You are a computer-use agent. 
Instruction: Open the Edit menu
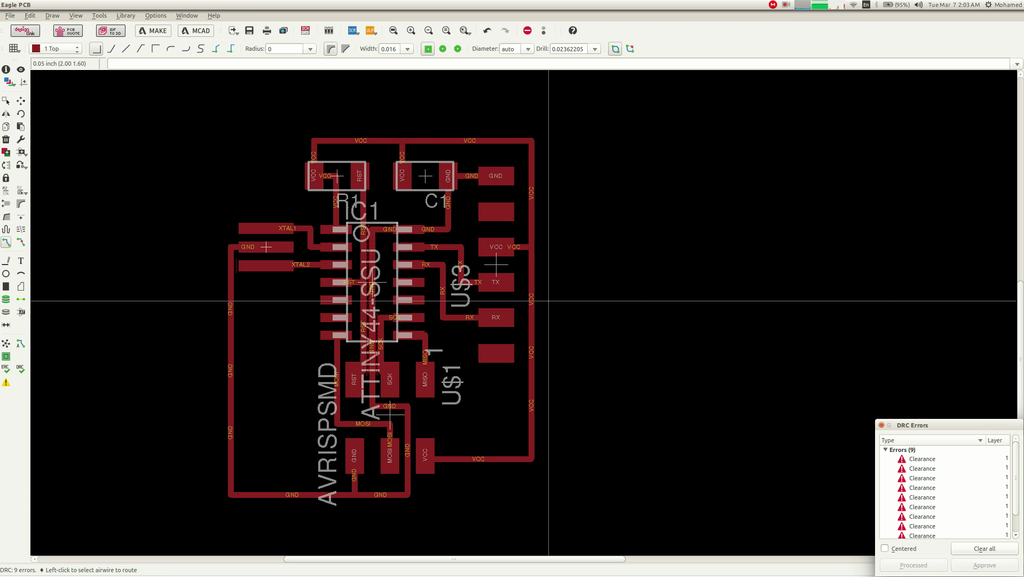(30, 16)
